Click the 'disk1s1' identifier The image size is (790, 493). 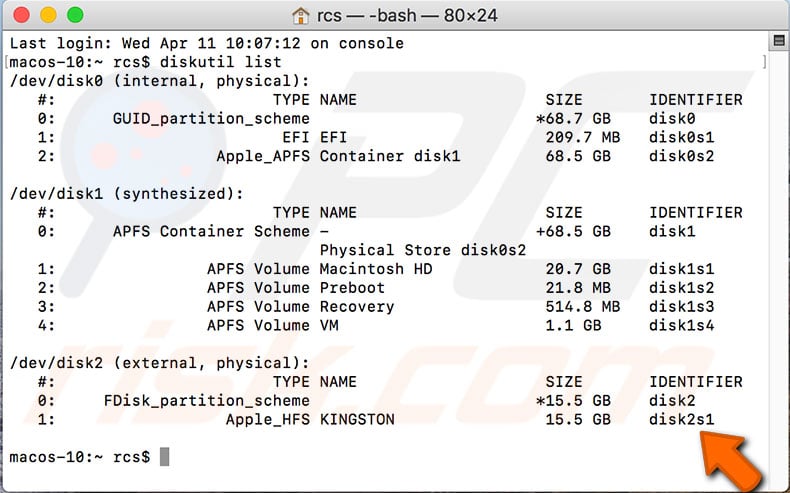click(x=682, y=269)
